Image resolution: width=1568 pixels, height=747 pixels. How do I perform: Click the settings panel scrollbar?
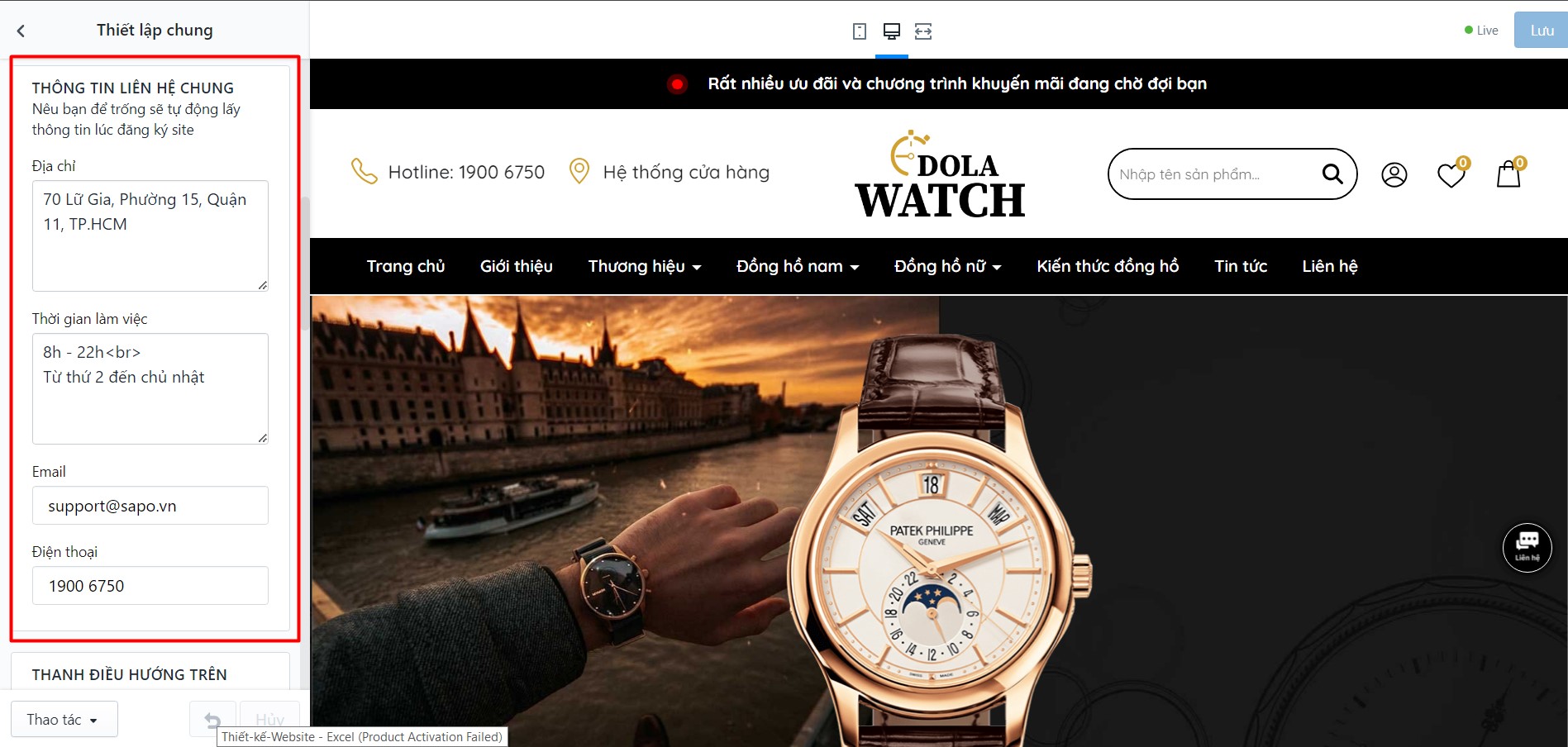pyautogui.click(x=305, y=264)
